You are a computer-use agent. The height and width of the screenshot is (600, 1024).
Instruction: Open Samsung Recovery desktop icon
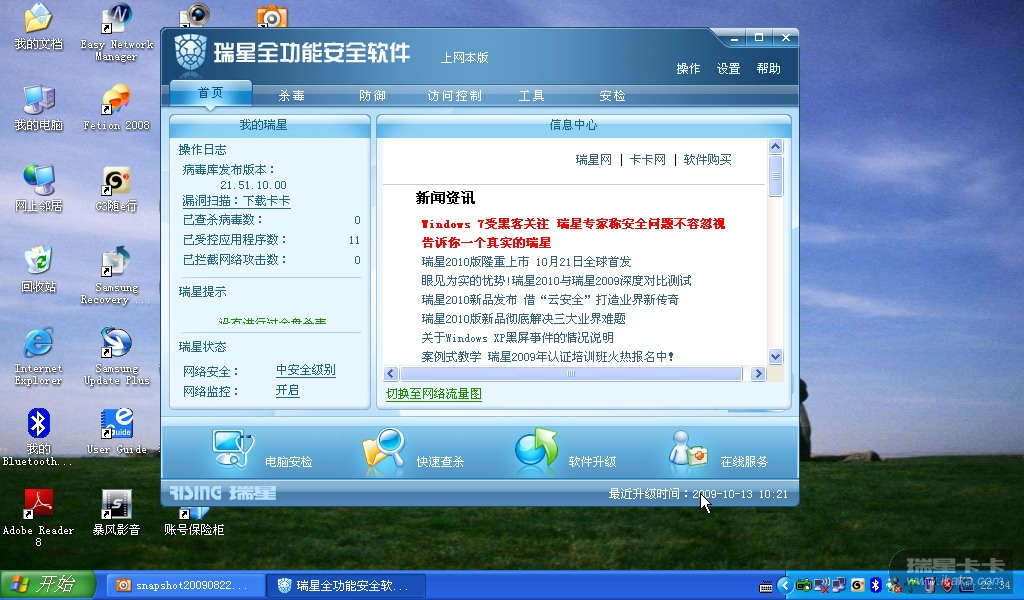tap(116, 276)
